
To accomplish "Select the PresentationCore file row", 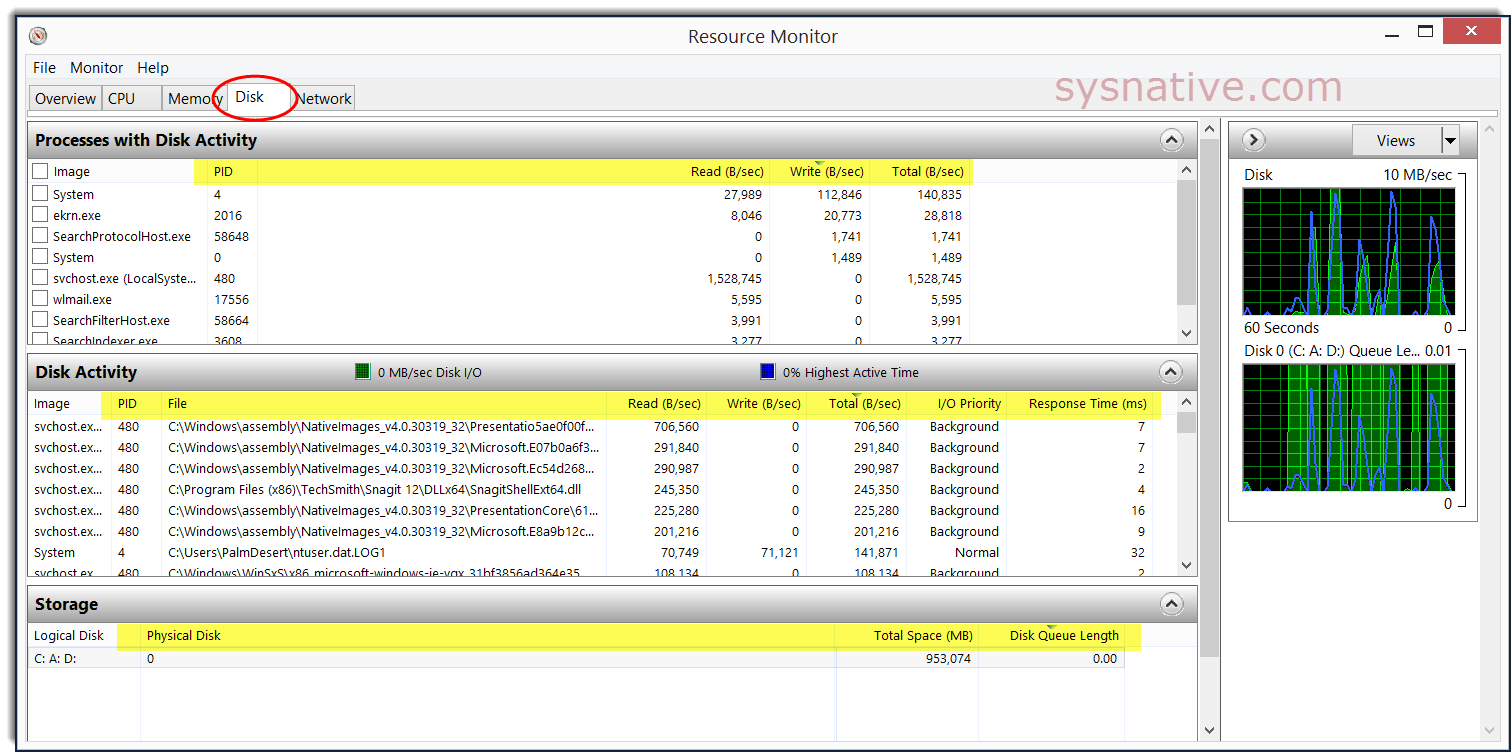I will 590,510.
